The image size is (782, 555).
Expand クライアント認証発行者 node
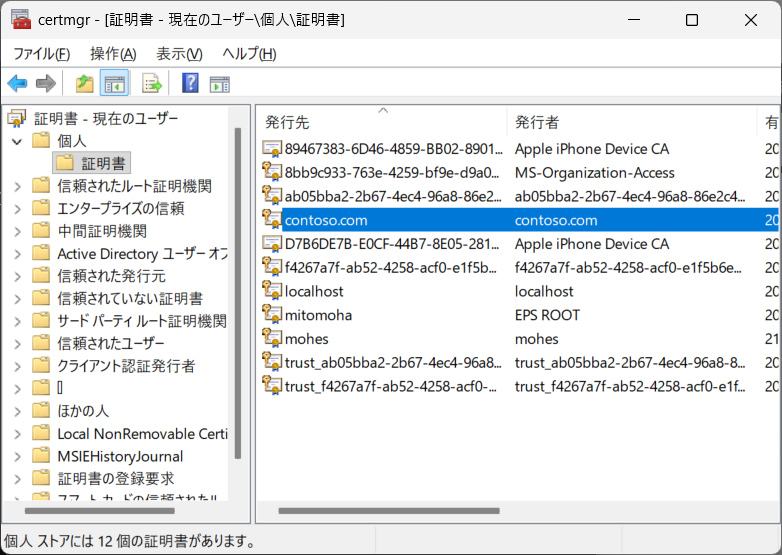pos(17,367)
